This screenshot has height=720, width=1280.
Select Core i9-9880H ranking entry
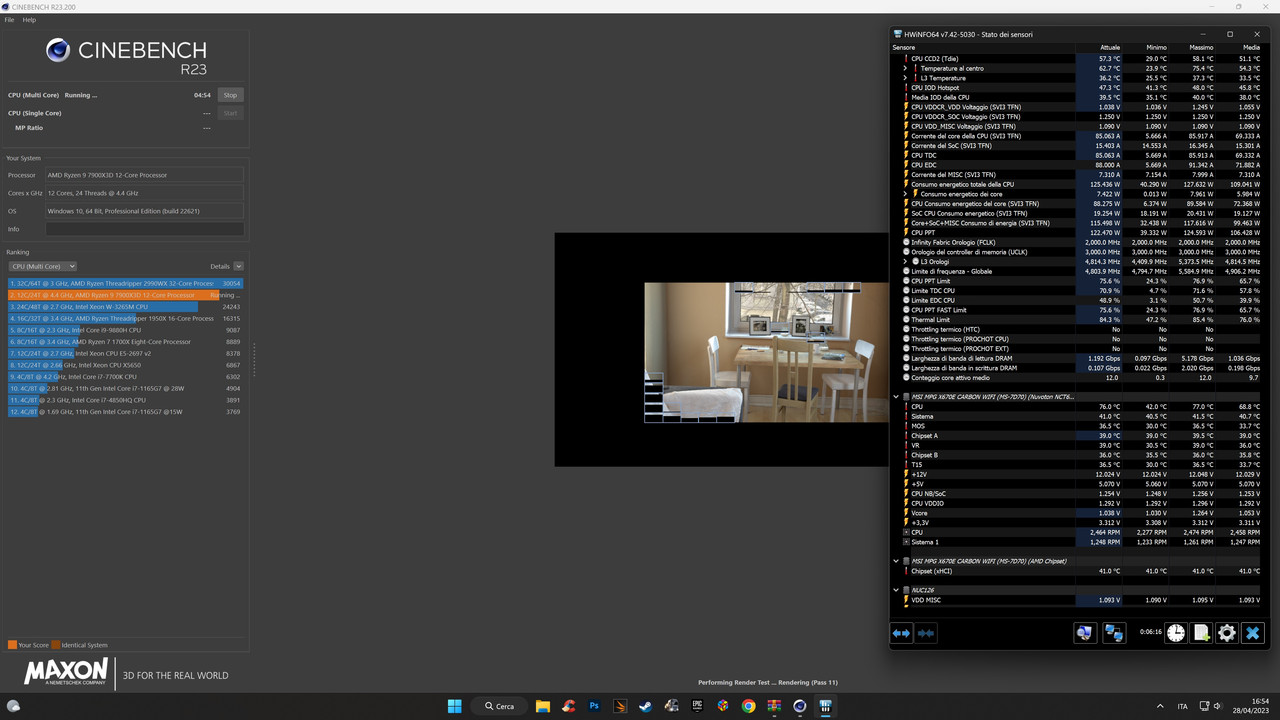[125, 330]
